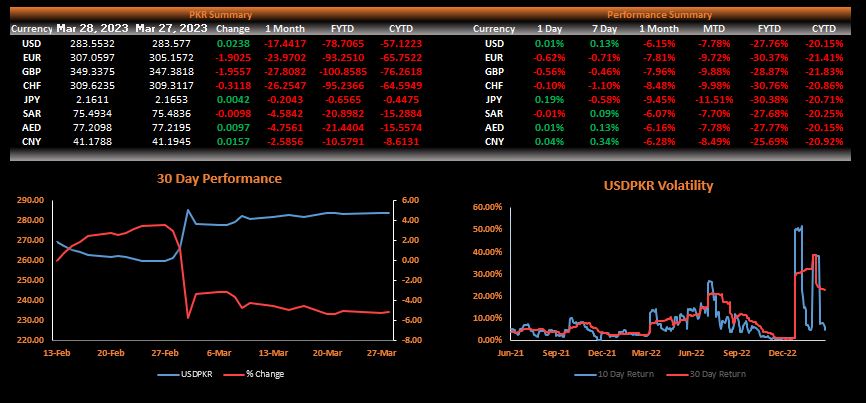Click the CHF 7 Day return -1.10%
Viewport: 866px width, 403px height.
click(x=603, y=86)
